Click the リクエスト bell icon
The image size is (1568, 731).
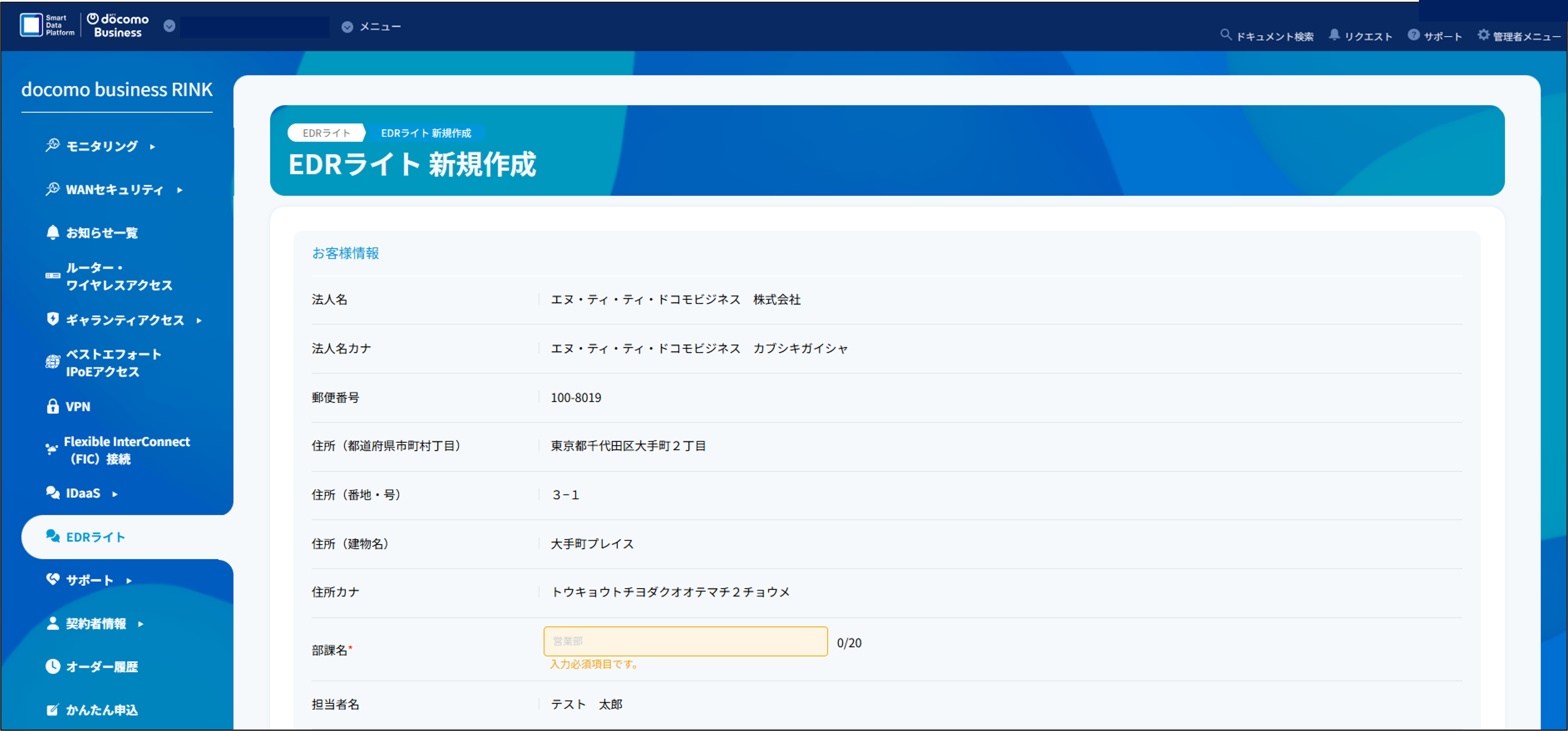(x=1334, y=35)
